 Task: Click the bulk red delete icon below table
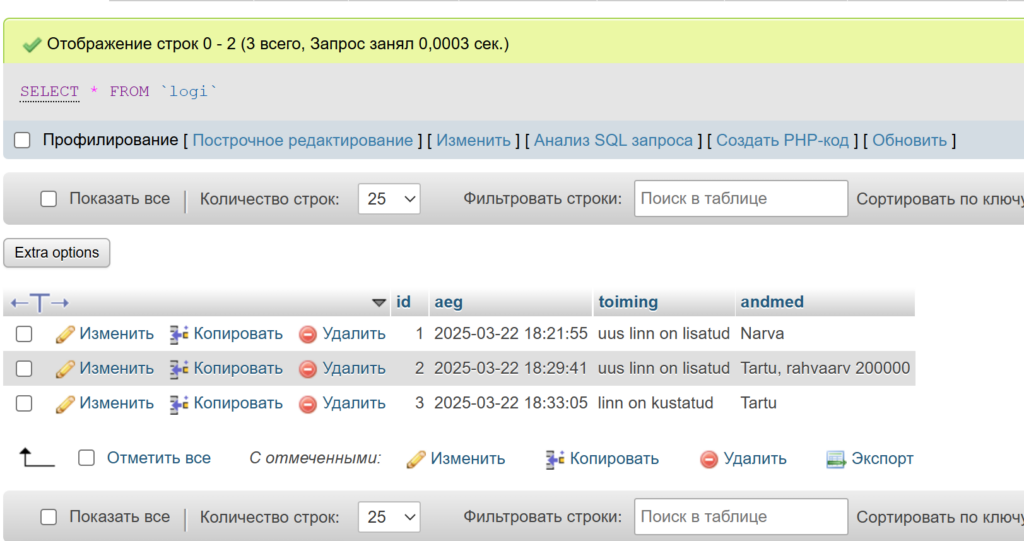(x=709, y=459)
